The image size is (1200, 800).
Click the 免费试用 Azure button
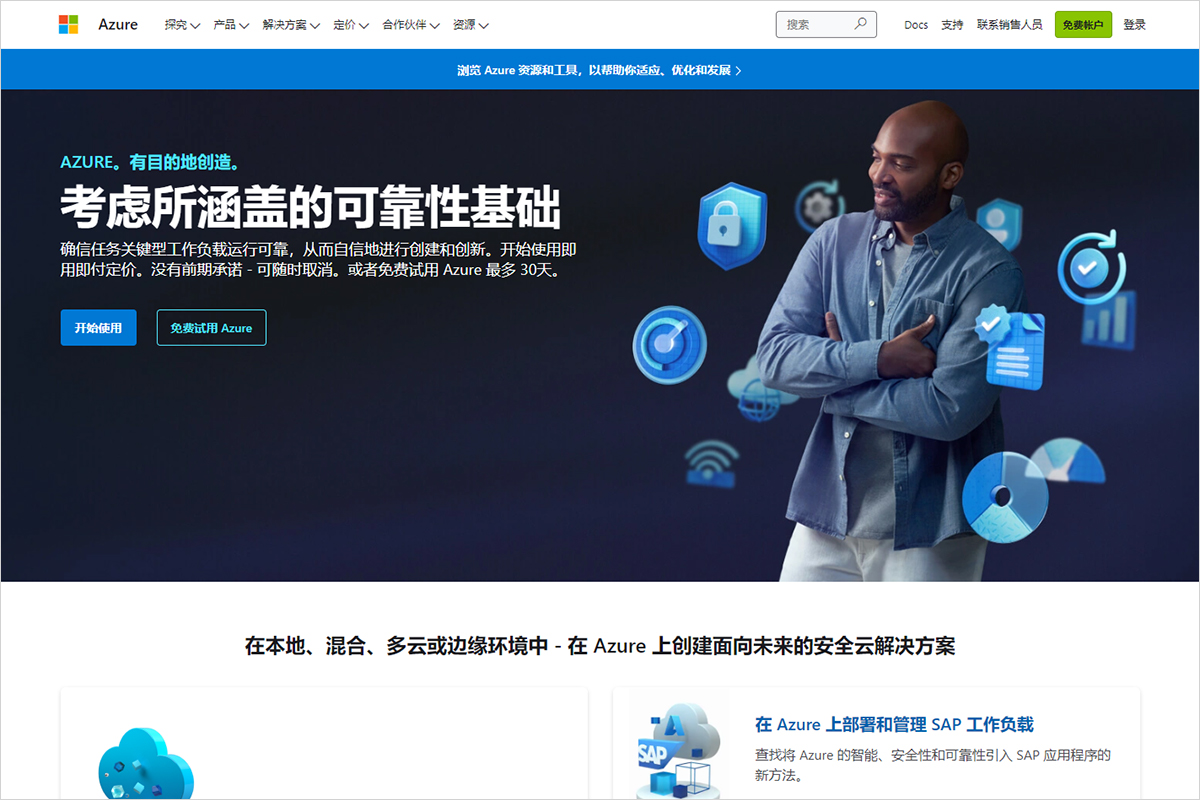click(211, 327)
